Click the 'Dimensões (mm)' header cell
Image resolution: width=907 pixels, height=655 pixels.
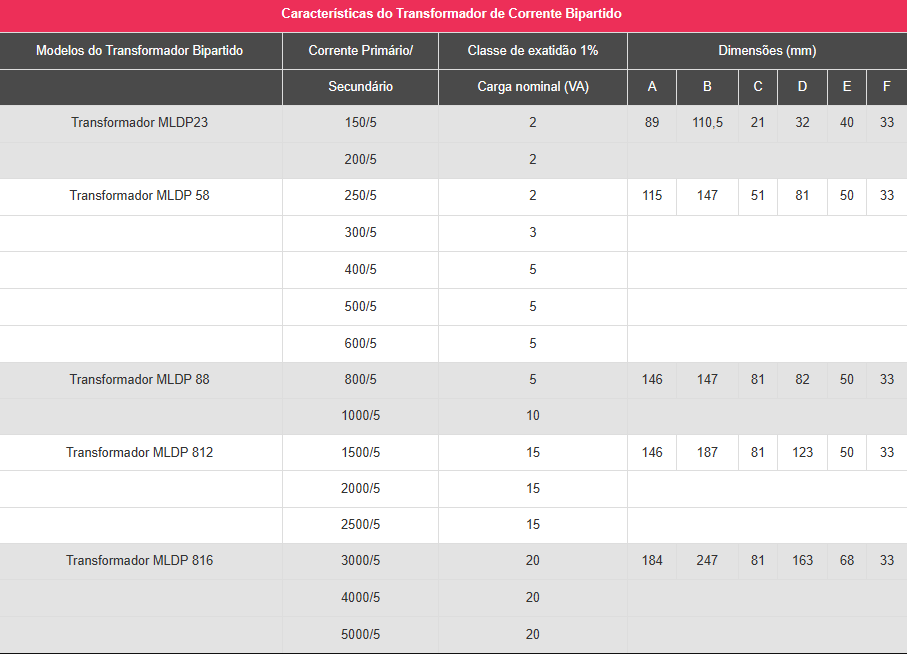click(767, 51)
